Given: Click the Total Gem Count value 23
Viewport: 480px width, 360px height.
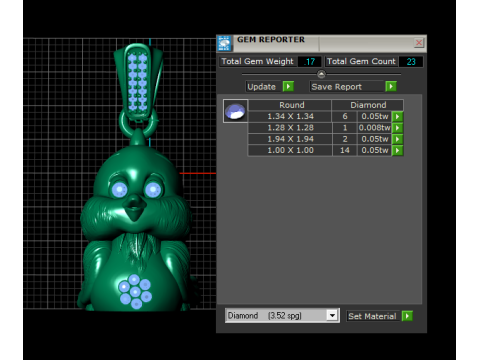Looking at the screenshot, I should pos(411,62).
